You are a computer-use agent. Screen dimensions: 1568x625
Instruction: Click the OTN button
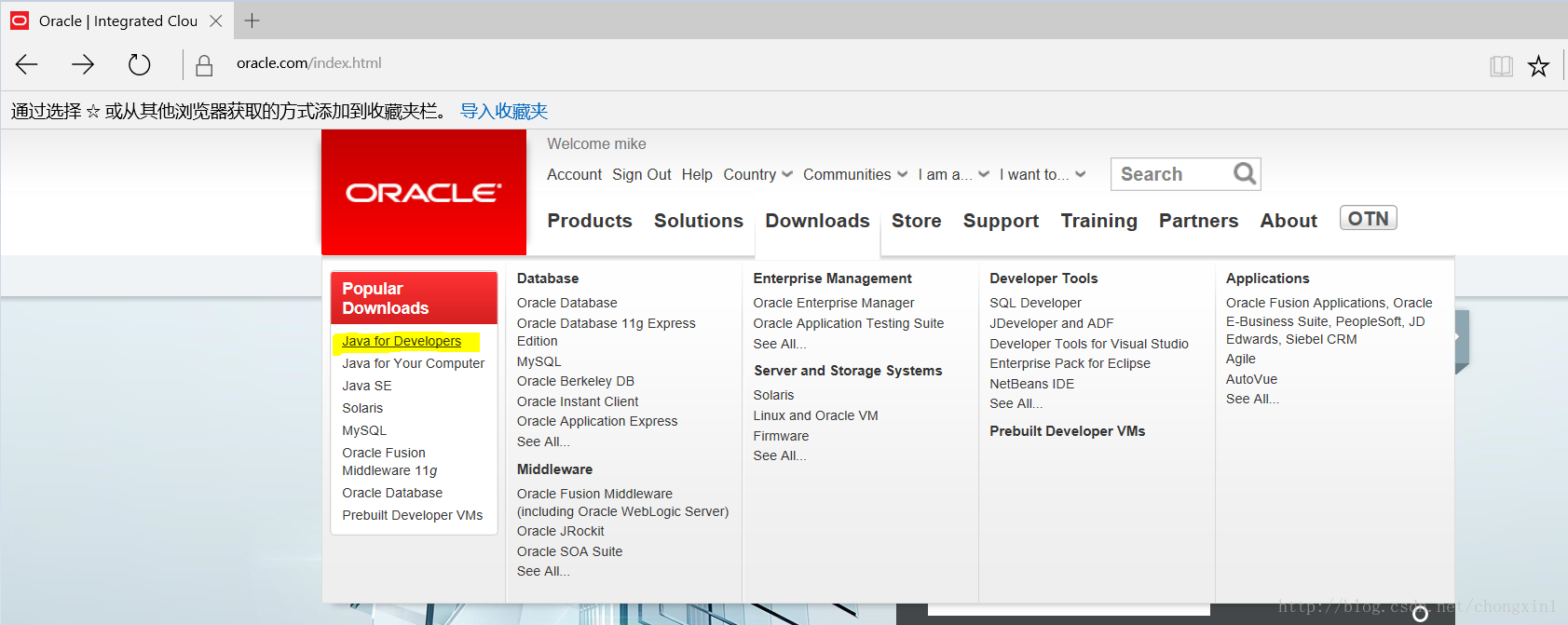[1368, 218]
